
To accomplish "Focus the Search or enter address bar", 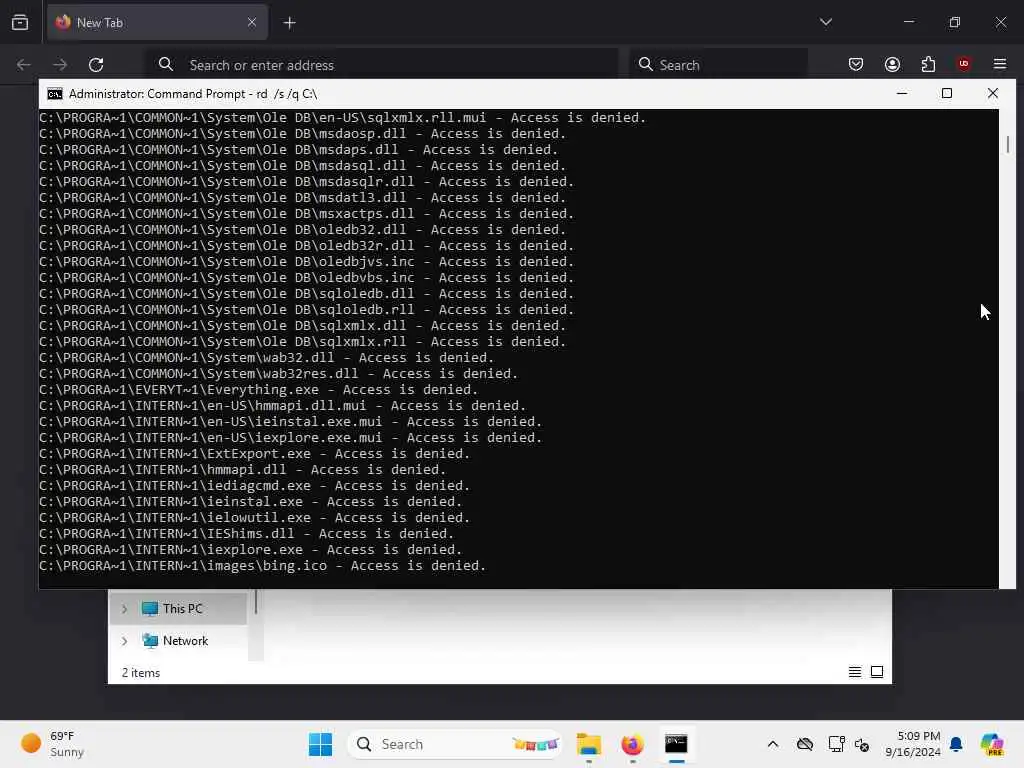I will [x=381, y=65].
